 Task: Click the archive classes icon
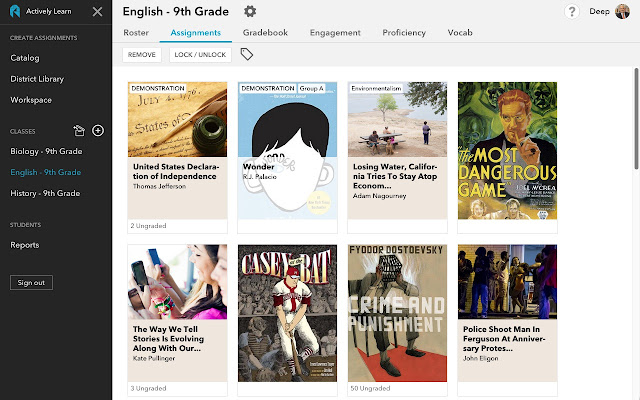tap(79, 131)
